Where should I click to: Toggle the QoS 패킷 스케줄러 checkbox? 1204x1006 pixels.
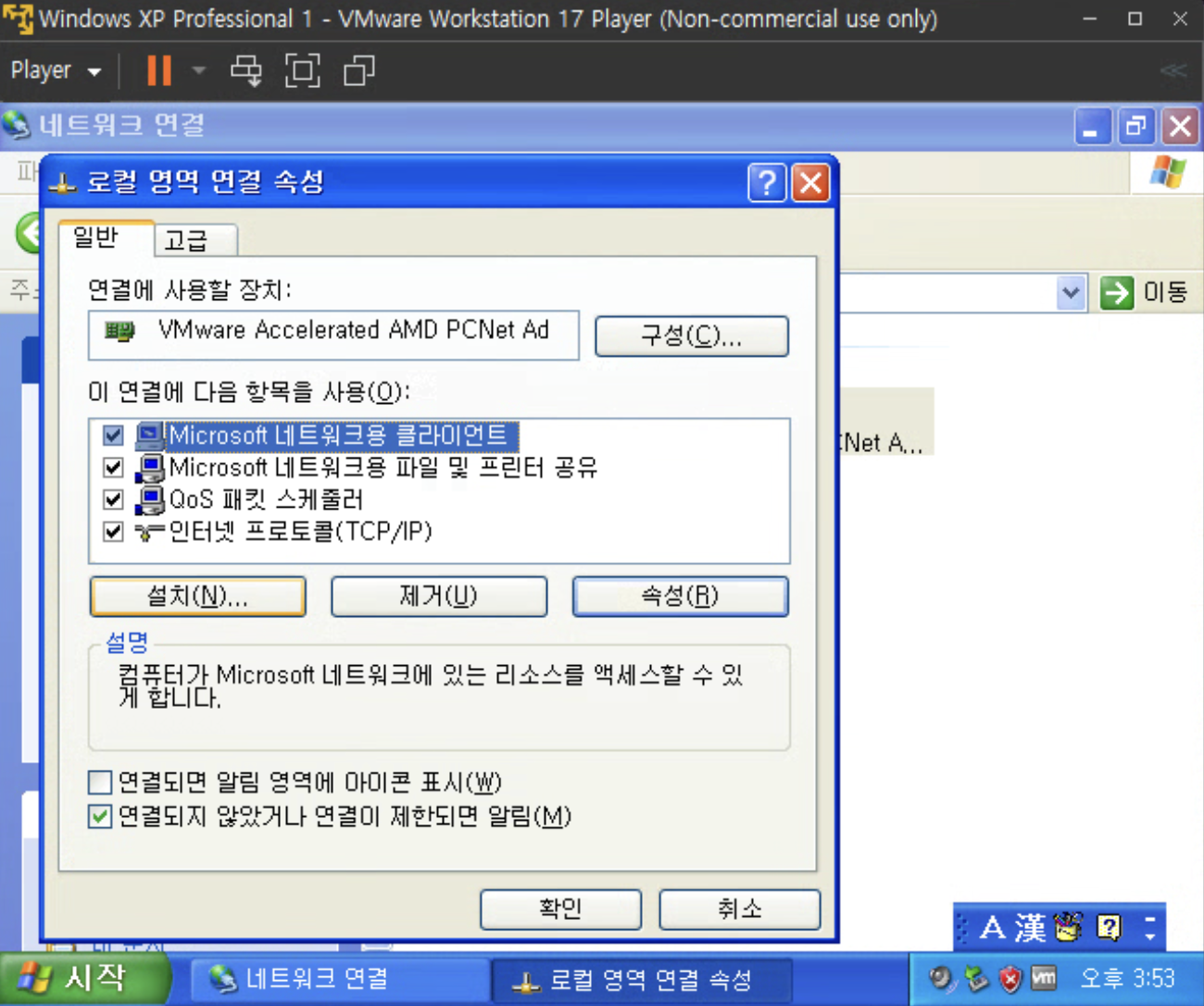[113, 499]
